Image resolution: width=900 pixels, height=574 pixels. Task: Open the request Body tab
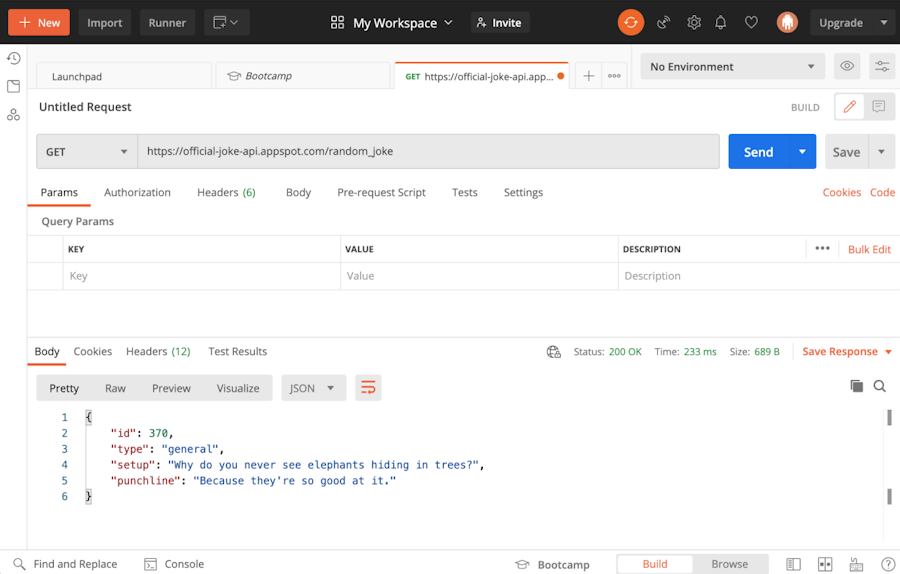pyautogui.click(x=298, y=192)
